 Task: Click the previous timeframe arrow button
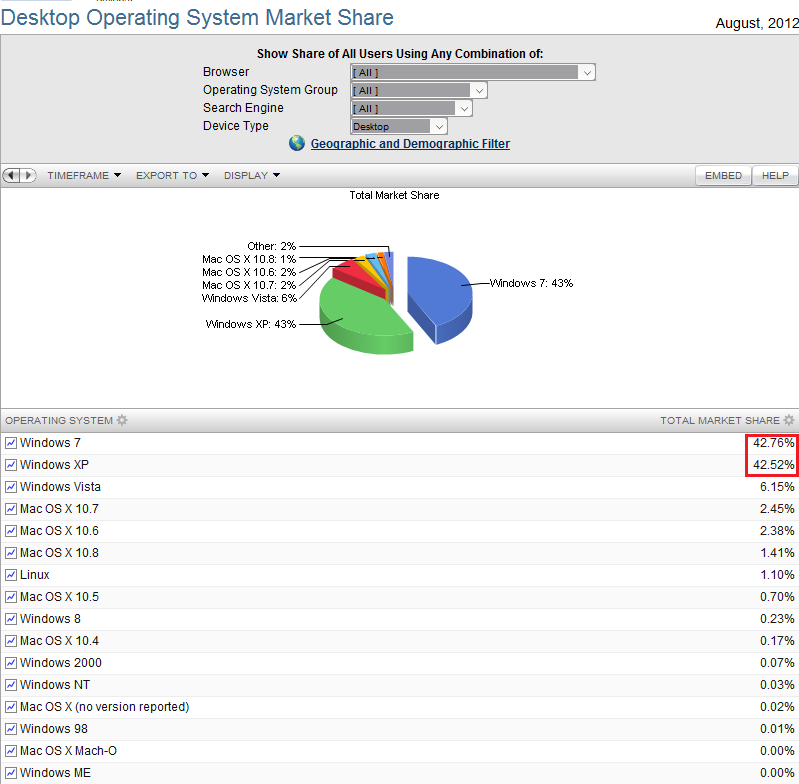click(11, 175)
